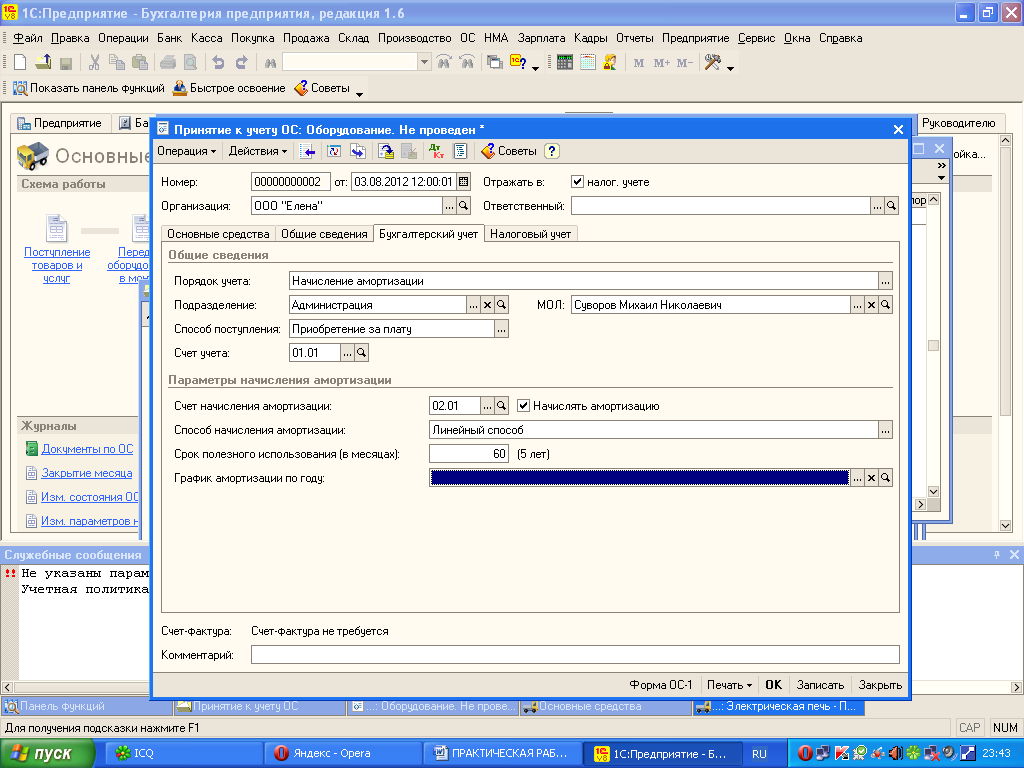Image resolution: width=1024 pixels, height=768 pixels.
Task: Open the Закрытие месяца link
Action: tap(87, 473)
